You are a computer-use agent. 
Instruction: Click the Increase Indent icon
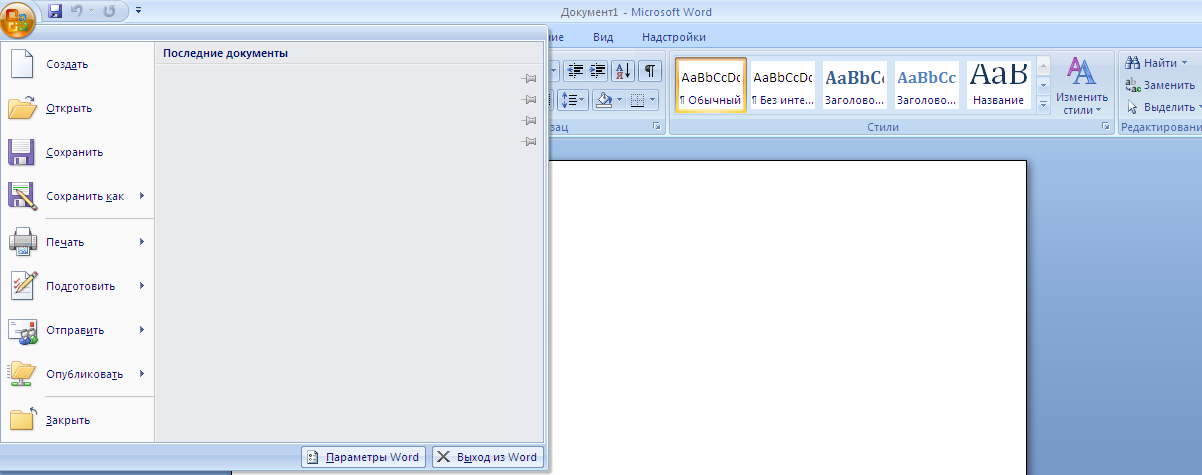(597, 71)
